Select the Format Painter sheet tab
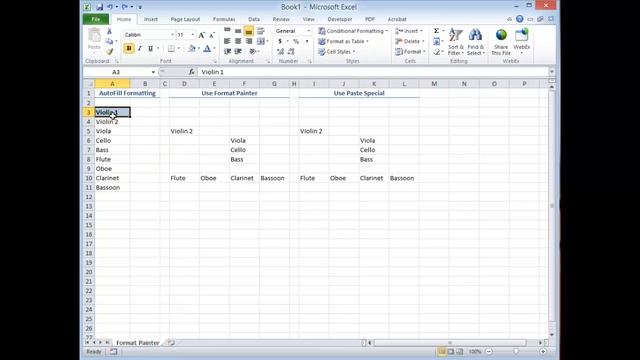Viewport: 640px width, 360px height. (x=138, y=343)
